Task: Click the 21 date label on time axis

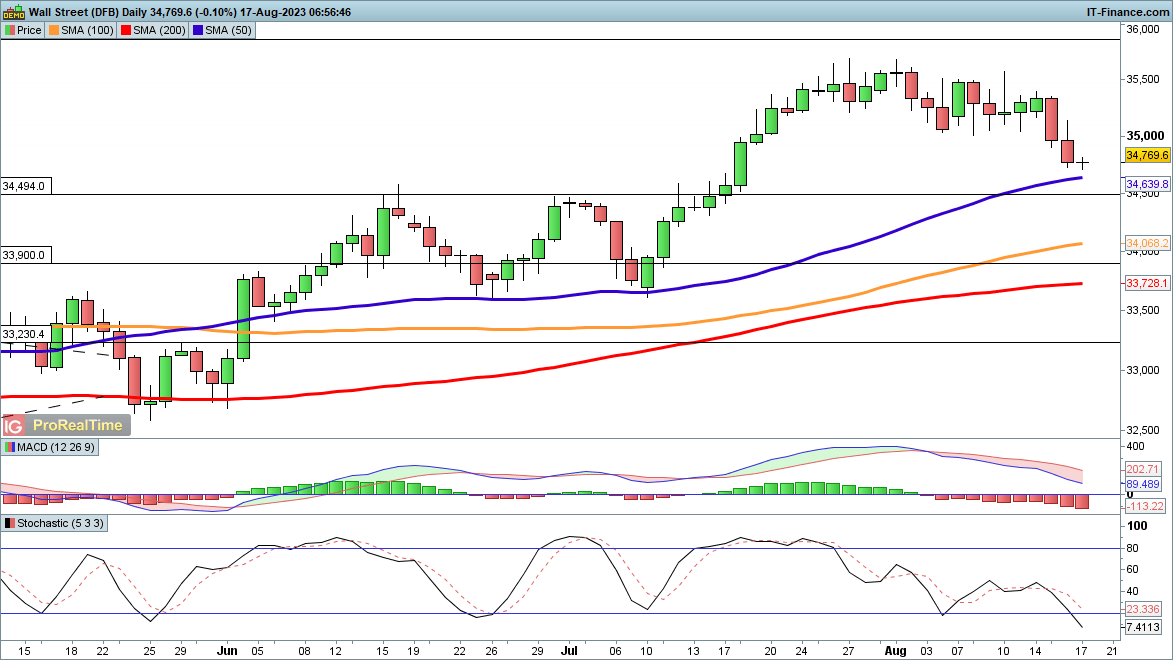Action: coord(1112,651)
